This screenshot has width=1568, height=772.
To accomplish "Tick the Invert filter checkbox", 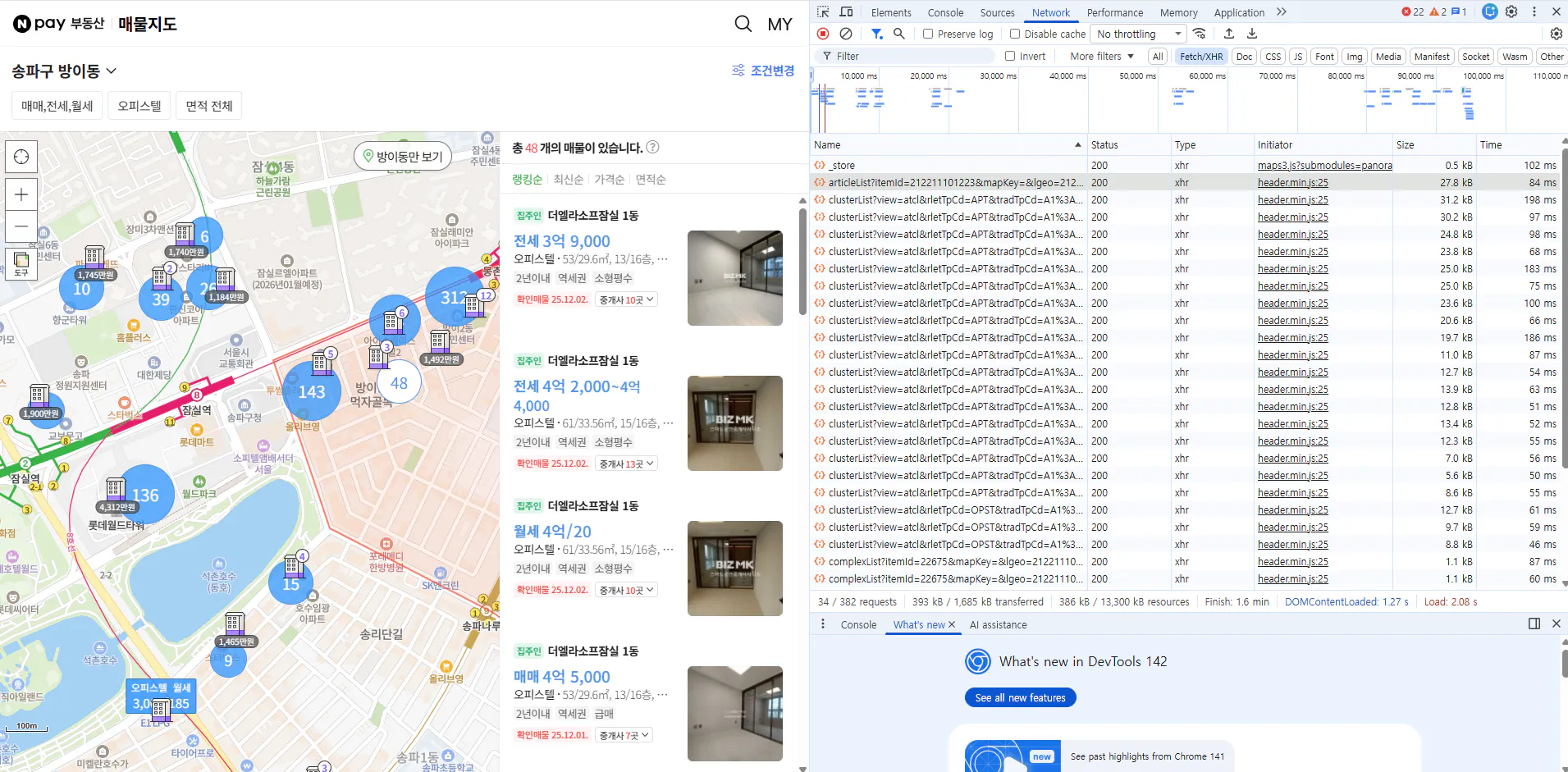I will 1010,56.
